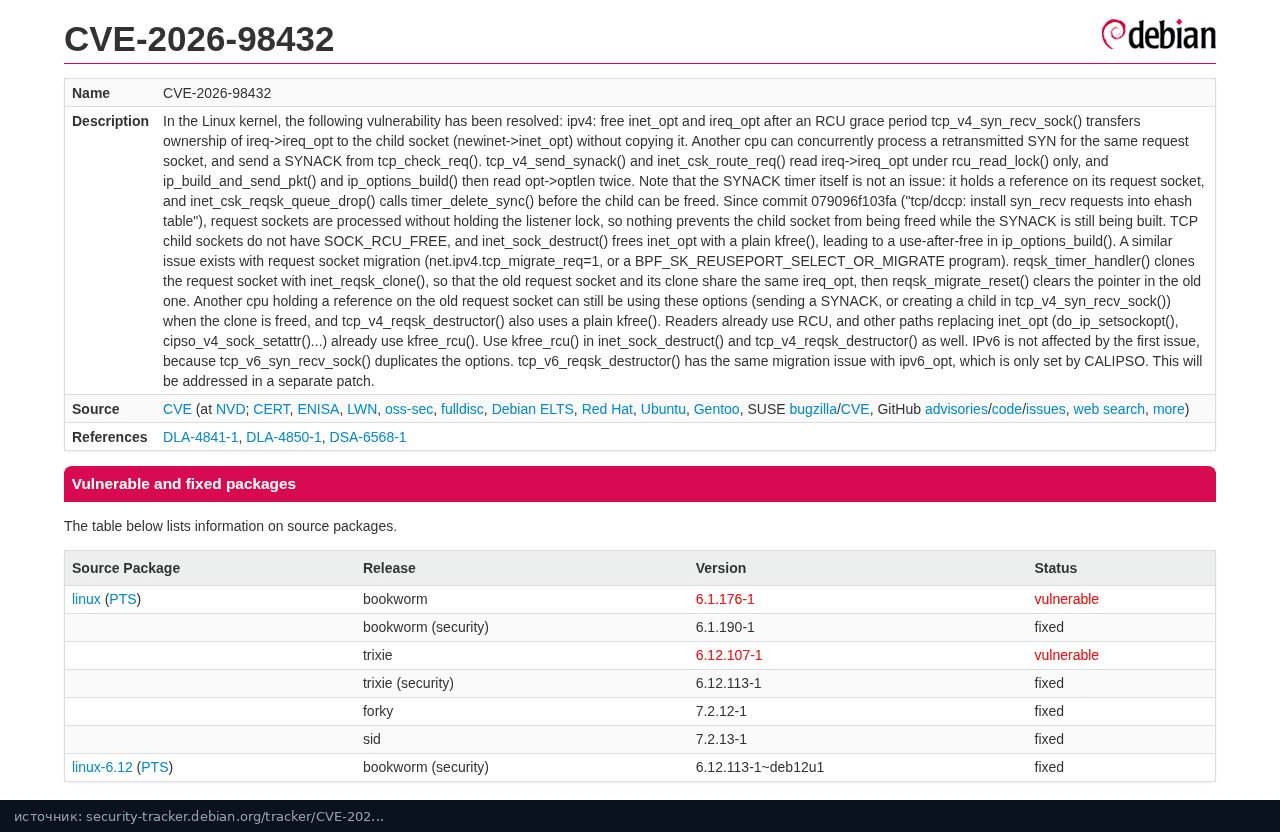Click the more link in Source row

1169,409
